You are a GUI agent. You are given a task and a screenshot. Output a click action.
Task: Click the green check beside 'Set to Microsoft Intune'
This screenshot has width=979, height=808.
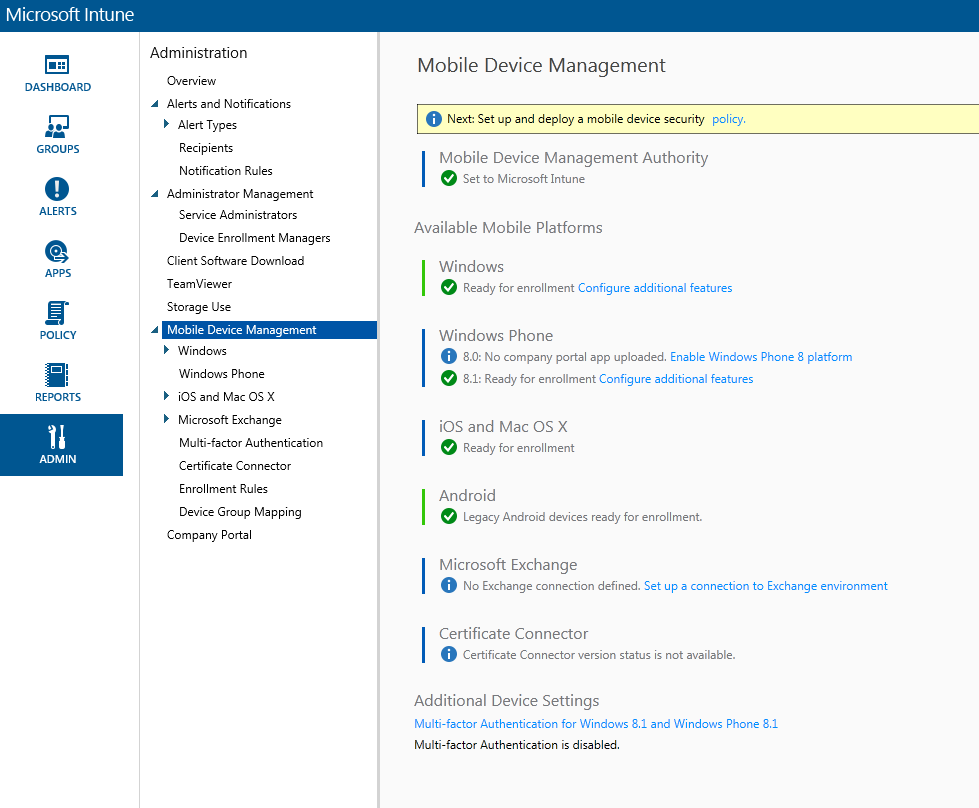point(449,179)
